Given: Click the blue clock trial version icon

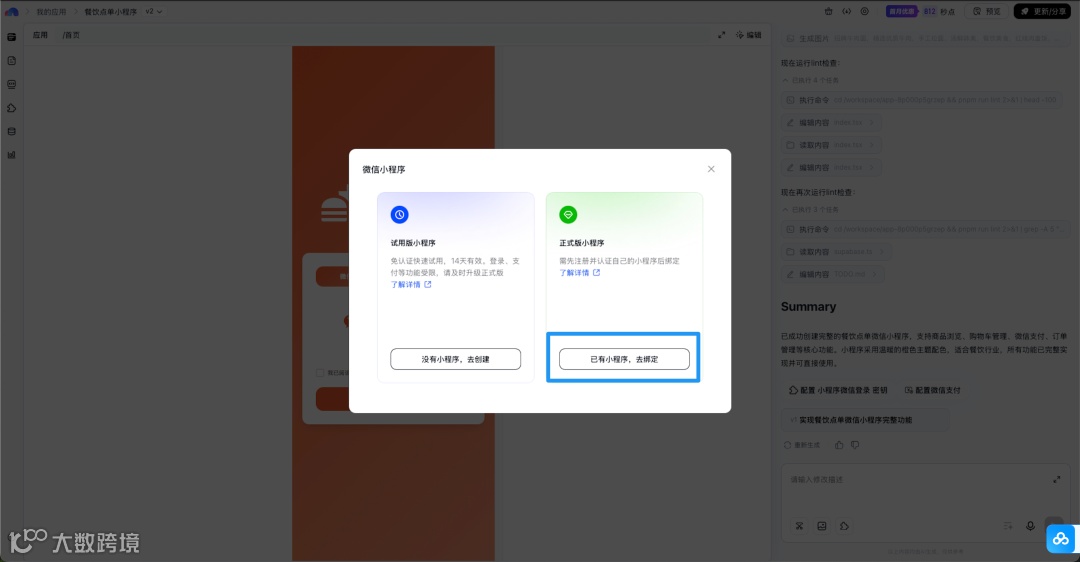Looking at the screenshot, I should [399, 214].
